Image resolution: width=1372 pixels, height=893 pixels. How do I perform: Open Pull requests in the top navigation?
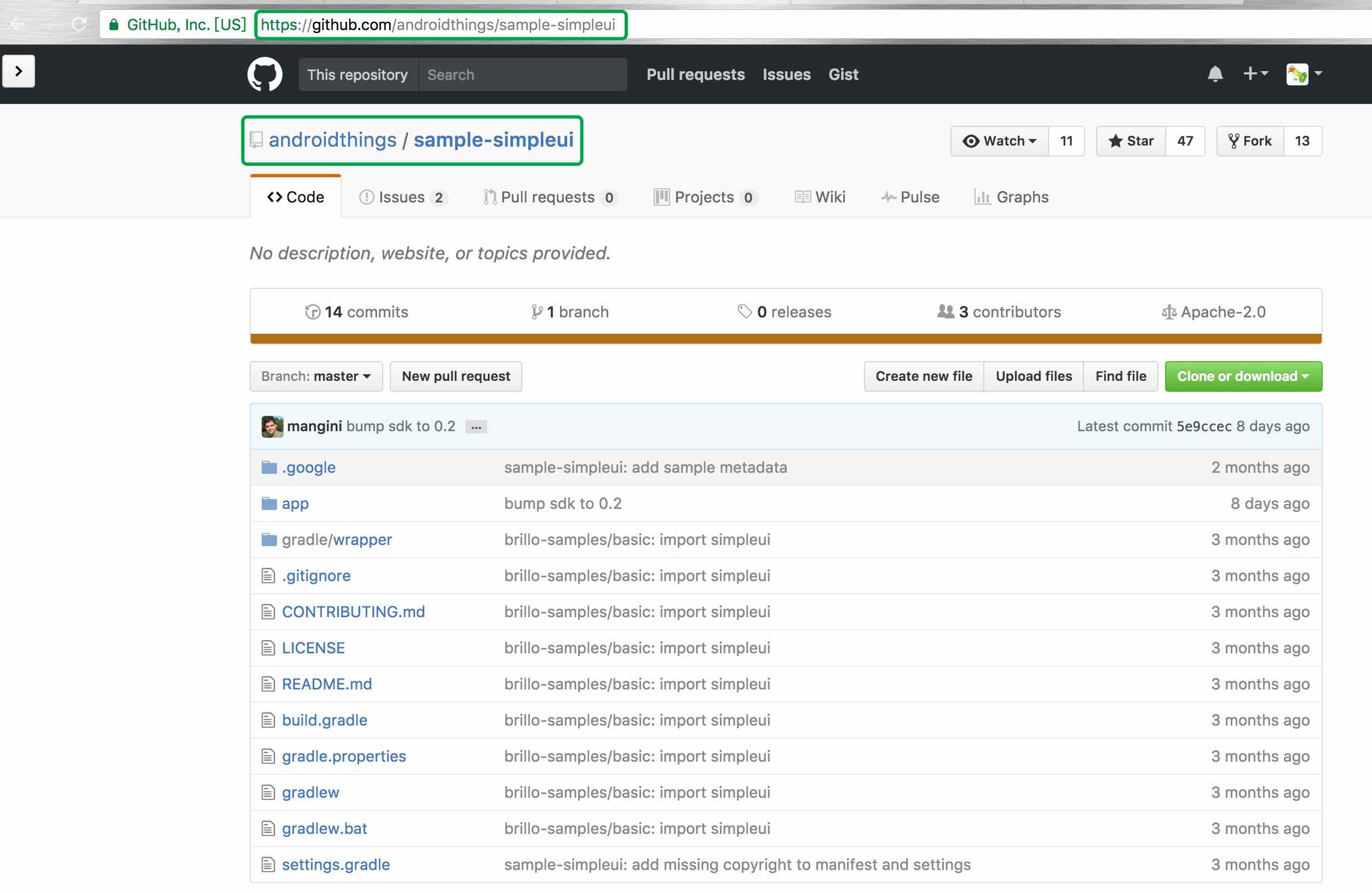coord(695,74)
